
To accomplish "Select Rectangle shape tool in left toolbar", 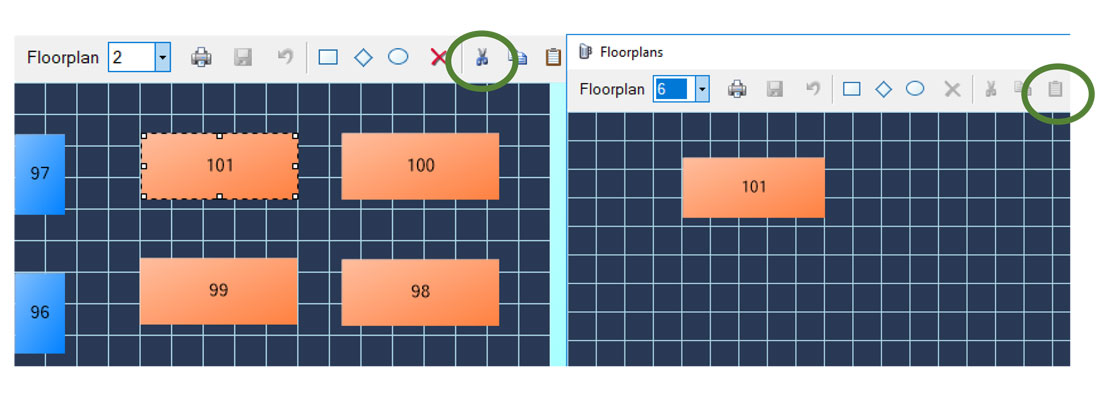I will 328,58.
